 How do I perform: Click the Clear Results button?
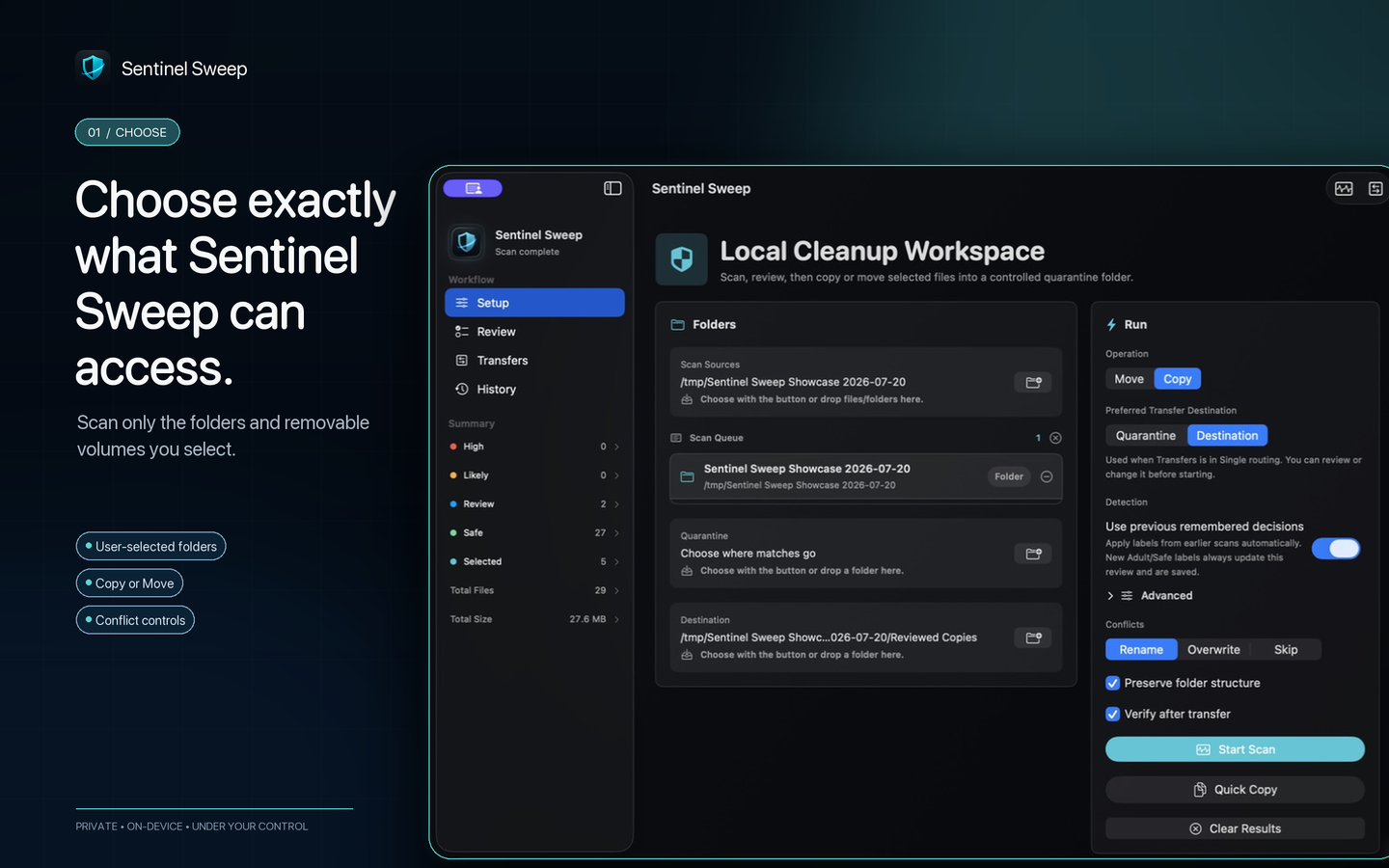pos(1235,829)
